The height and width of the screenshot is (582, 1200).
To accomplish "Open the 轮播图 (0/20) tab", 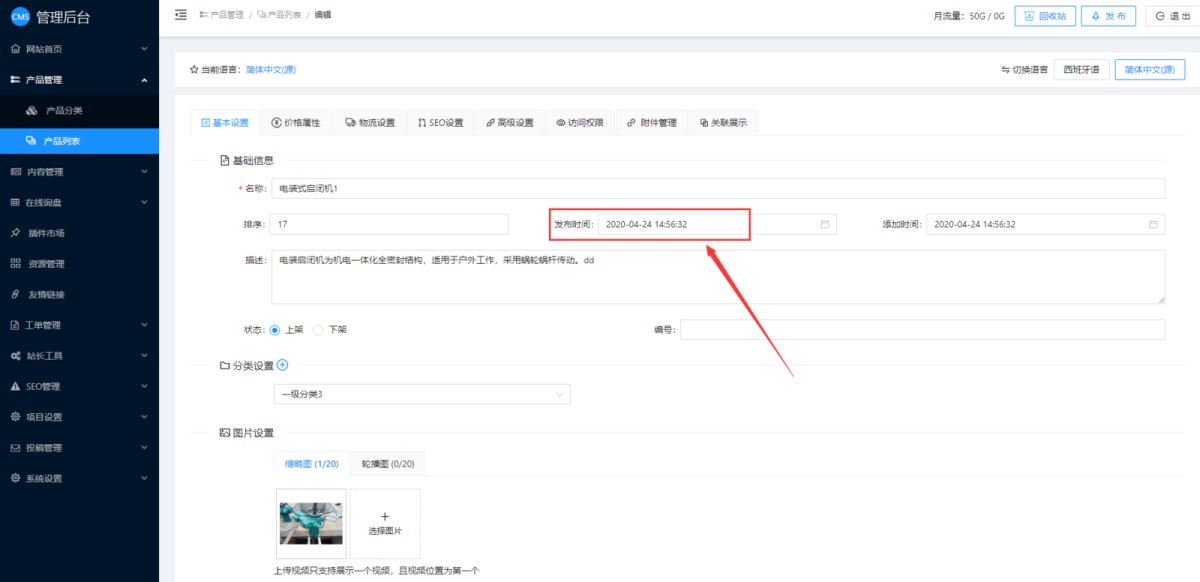I will tap(388, 464).
